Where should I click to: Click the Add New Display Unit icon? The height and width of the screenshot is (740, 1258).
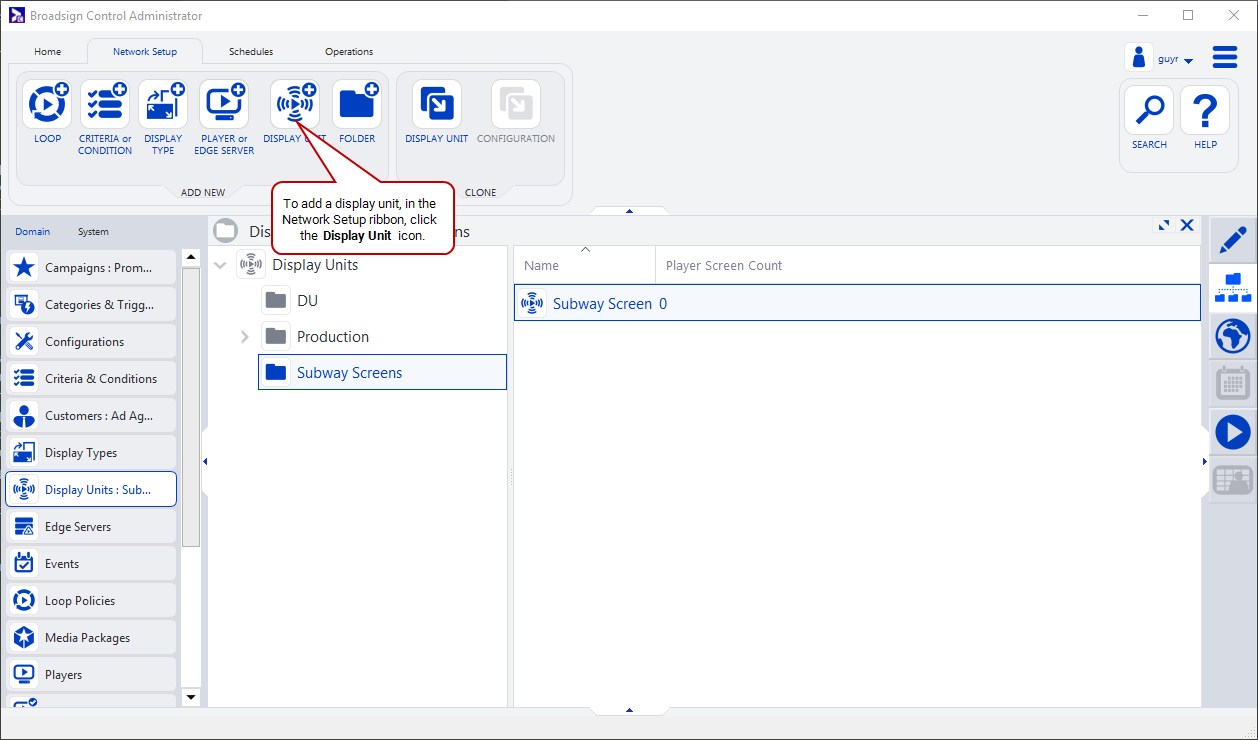295,104
